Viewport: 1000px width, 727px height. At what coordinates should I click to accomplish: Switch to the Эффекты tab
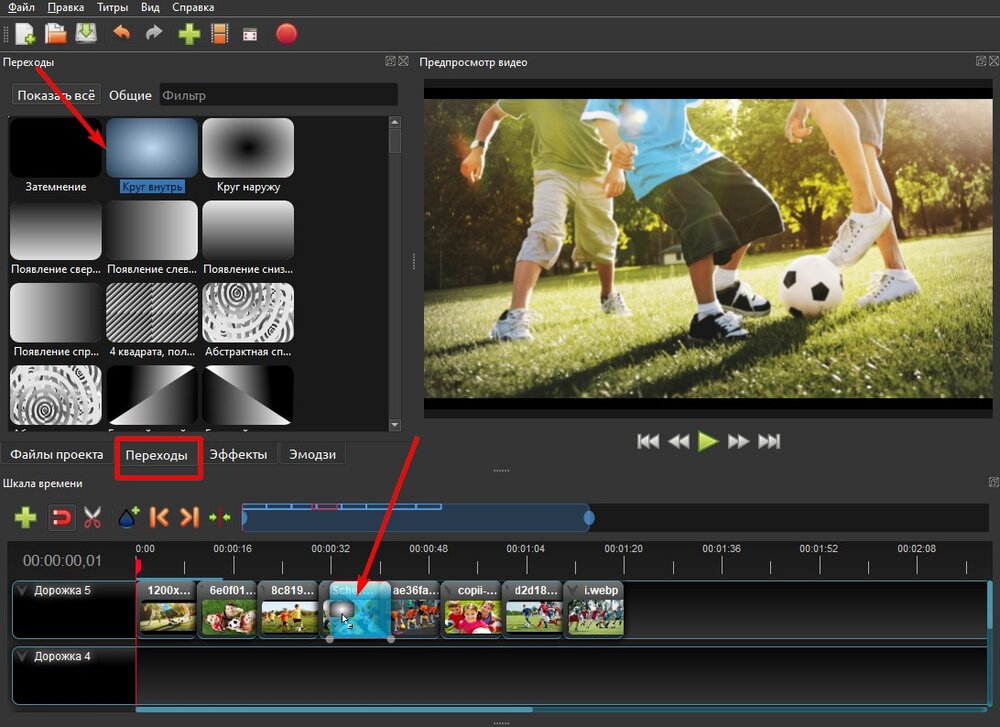pos(239,454)
